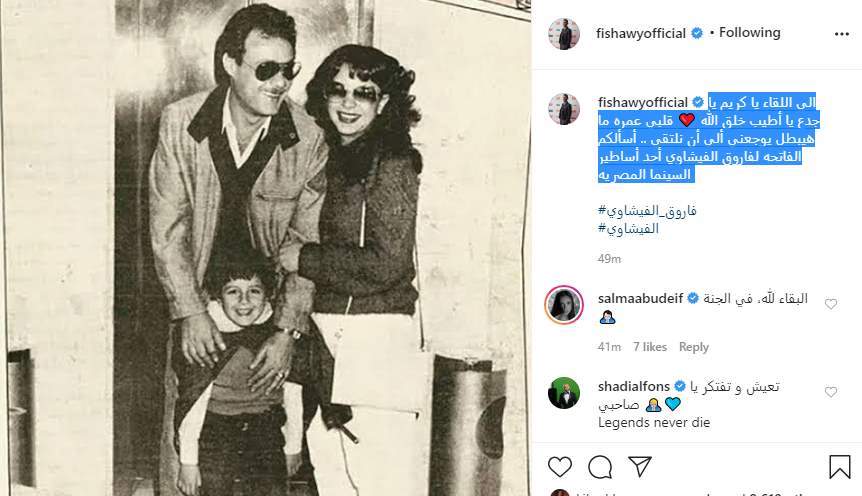This screenshot has width=862, height=496.
Task: Open fishawyofficial avatar beside the caption
Action: click(x=564, y=109)
